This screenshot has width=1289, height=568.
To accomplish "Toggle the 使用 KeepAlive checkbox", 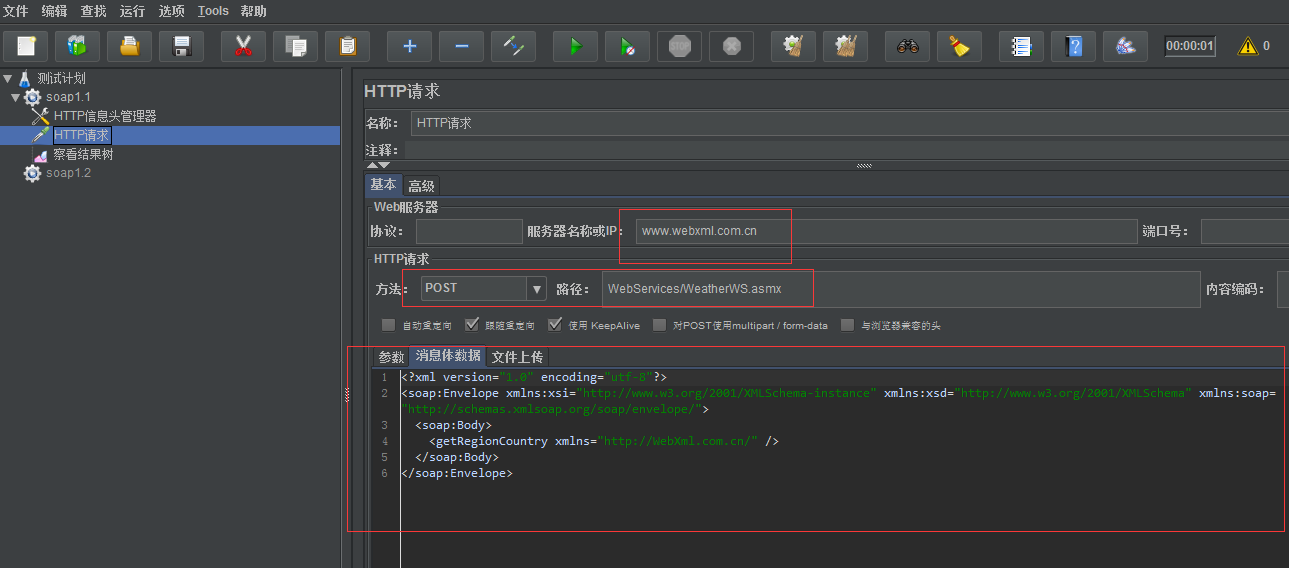I will click(x=555, y=325).
